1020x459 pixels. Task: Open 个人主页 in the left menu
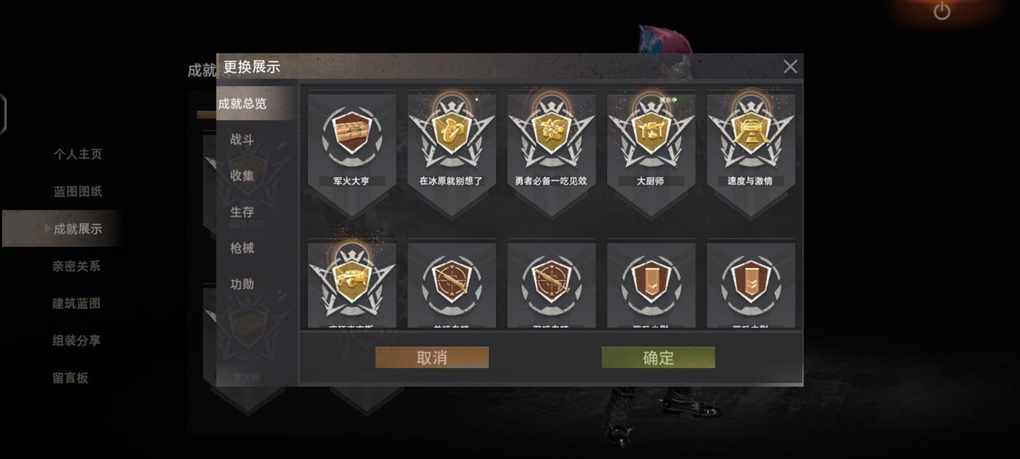tap(77, 154)
